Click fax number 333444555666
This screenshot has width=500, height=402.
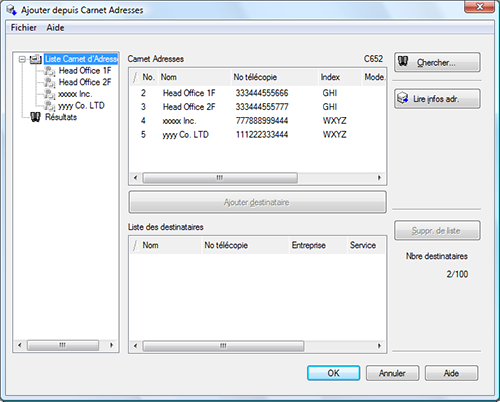262,93
